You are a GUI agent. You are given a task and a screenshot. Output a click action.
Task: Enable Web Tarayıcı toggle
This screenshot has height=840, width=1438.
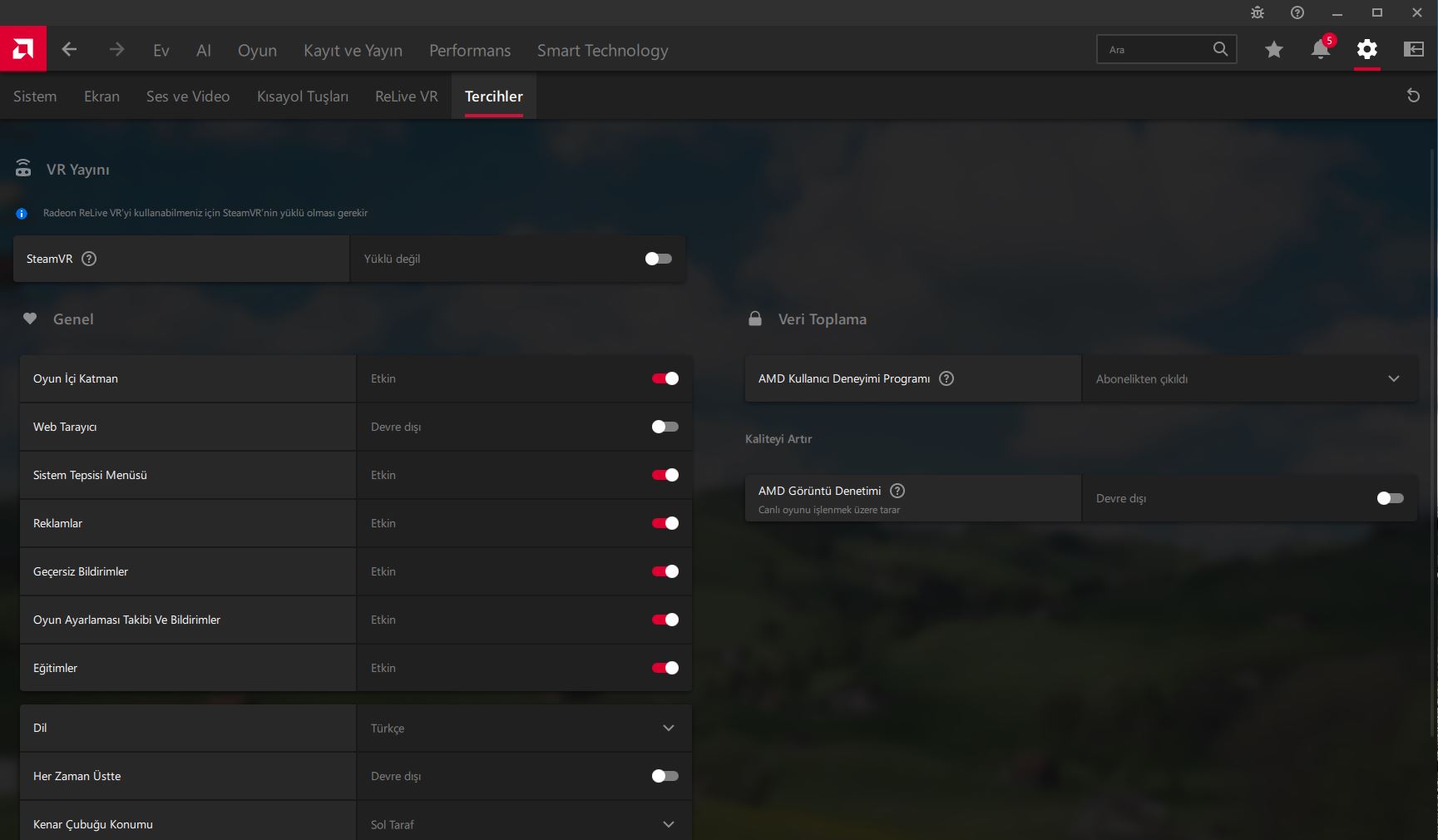pyautogui.click(x=665, y=427)
